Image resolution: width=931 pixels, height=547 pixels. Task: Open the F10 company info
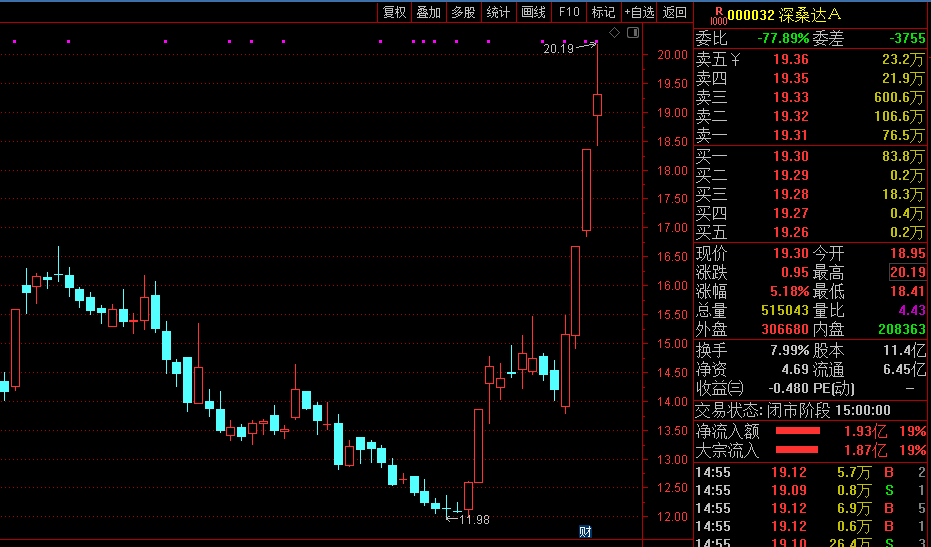pyautogui.click(x=569, y=12)
